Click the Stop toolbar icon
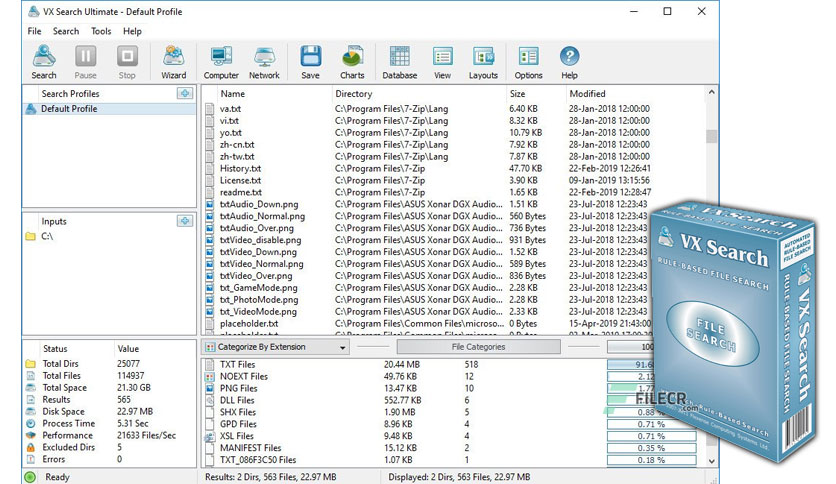 click(127, 62)
